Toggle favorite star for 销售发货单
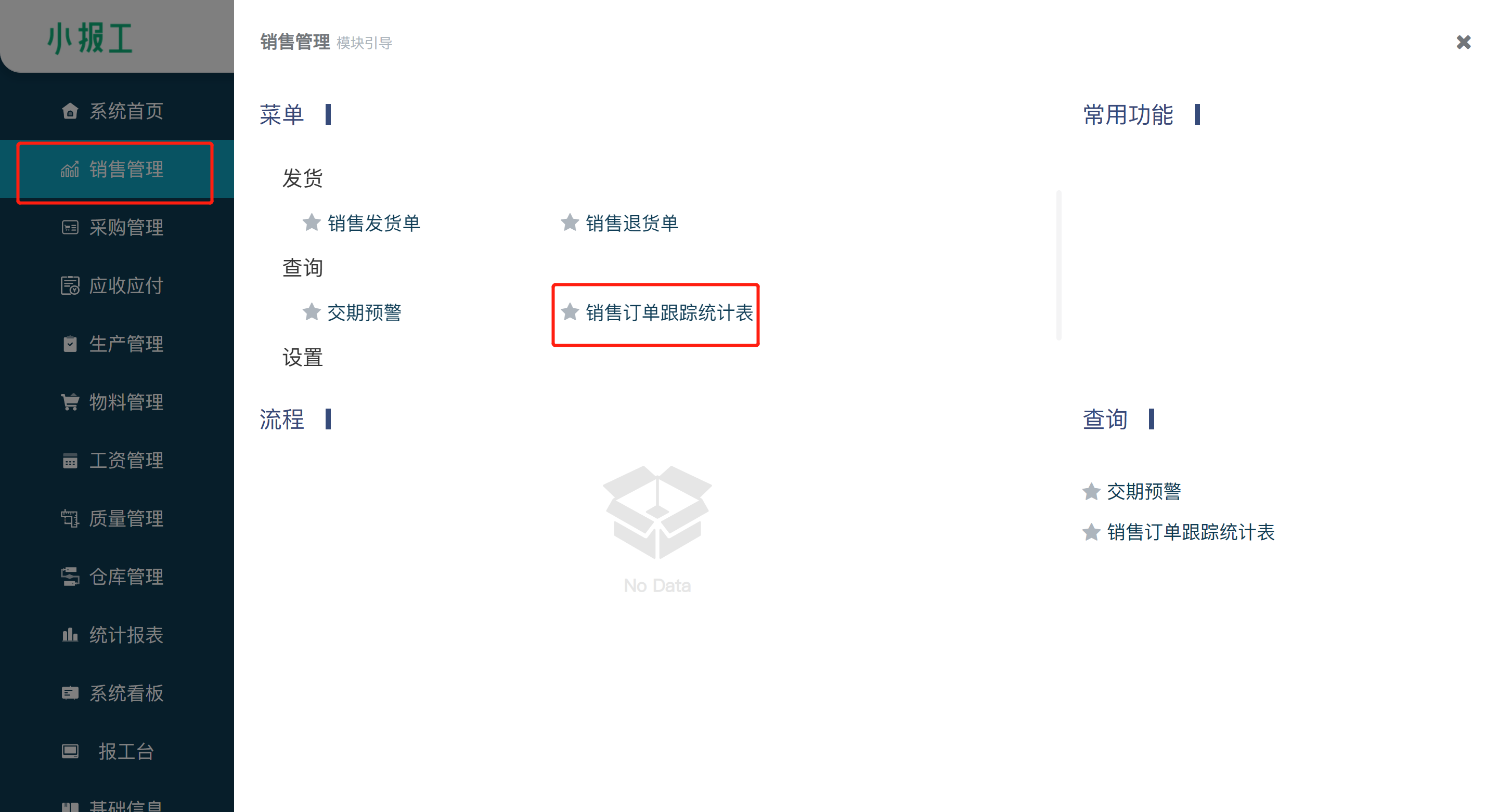Viewport: 1498px width, 812px height. click(312, 222)
